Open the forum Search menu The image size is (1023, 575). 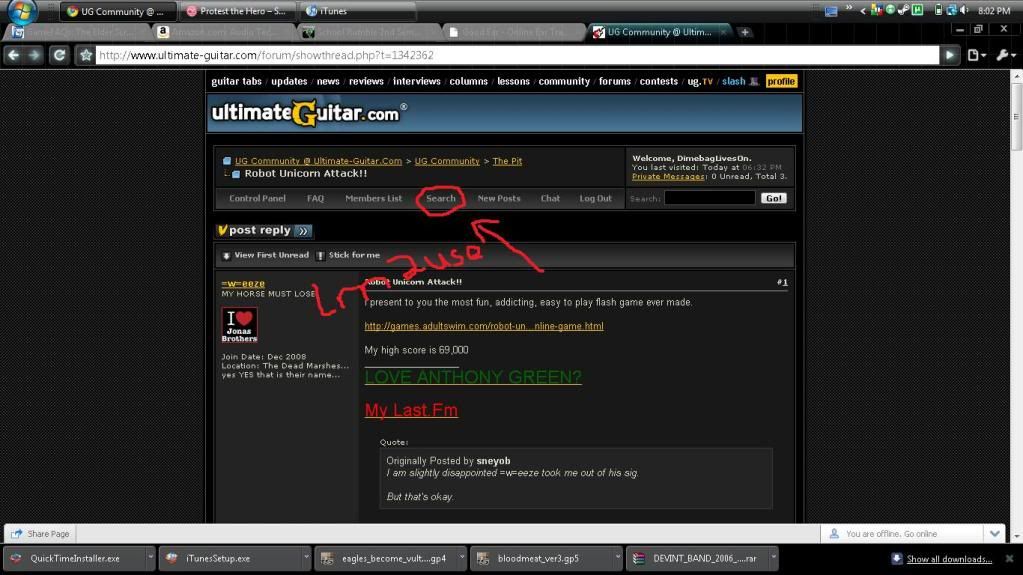[x=440, y=198]
